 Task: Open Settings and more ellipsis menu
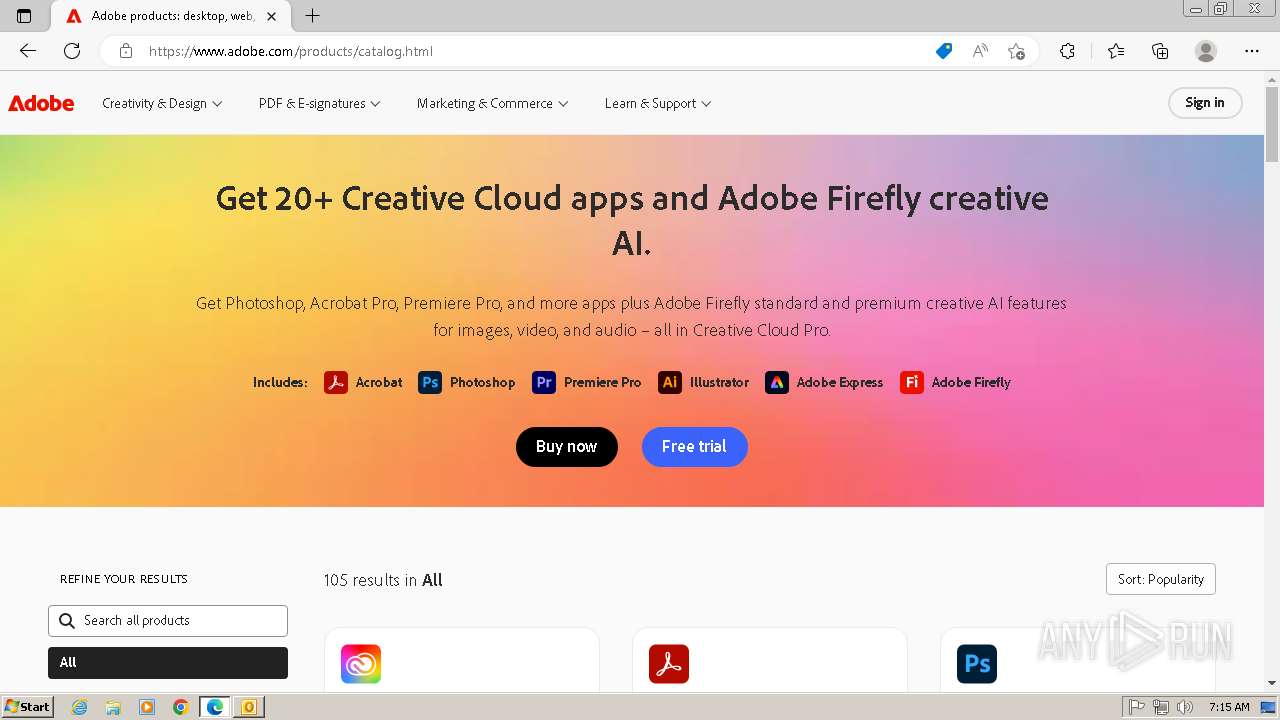(1252, 51)
